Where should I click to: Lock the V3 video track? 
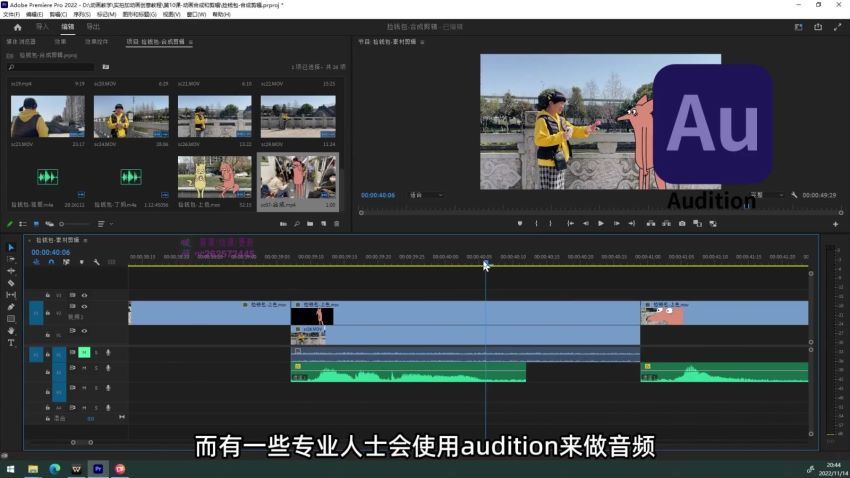48,295
